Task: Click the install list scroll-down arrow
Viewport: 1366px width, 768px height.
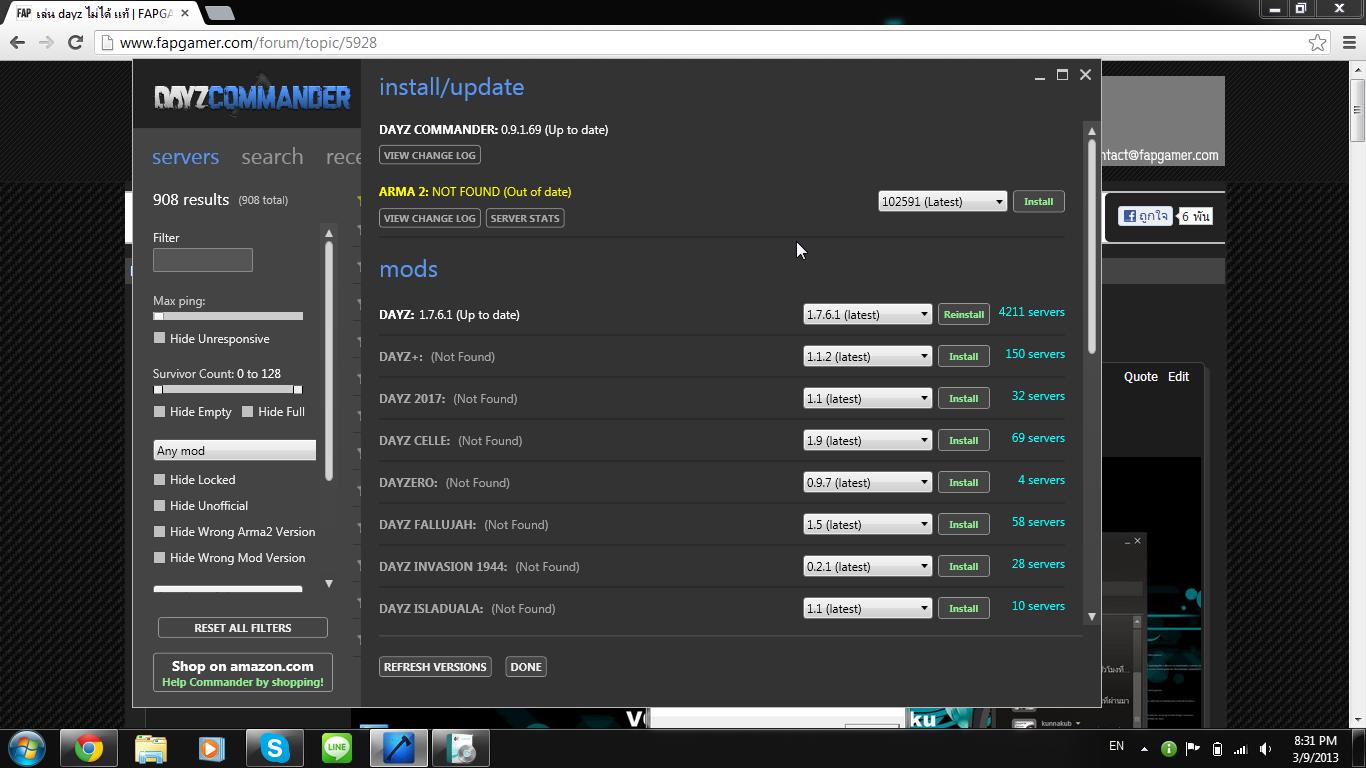Action: [1092, 617]
